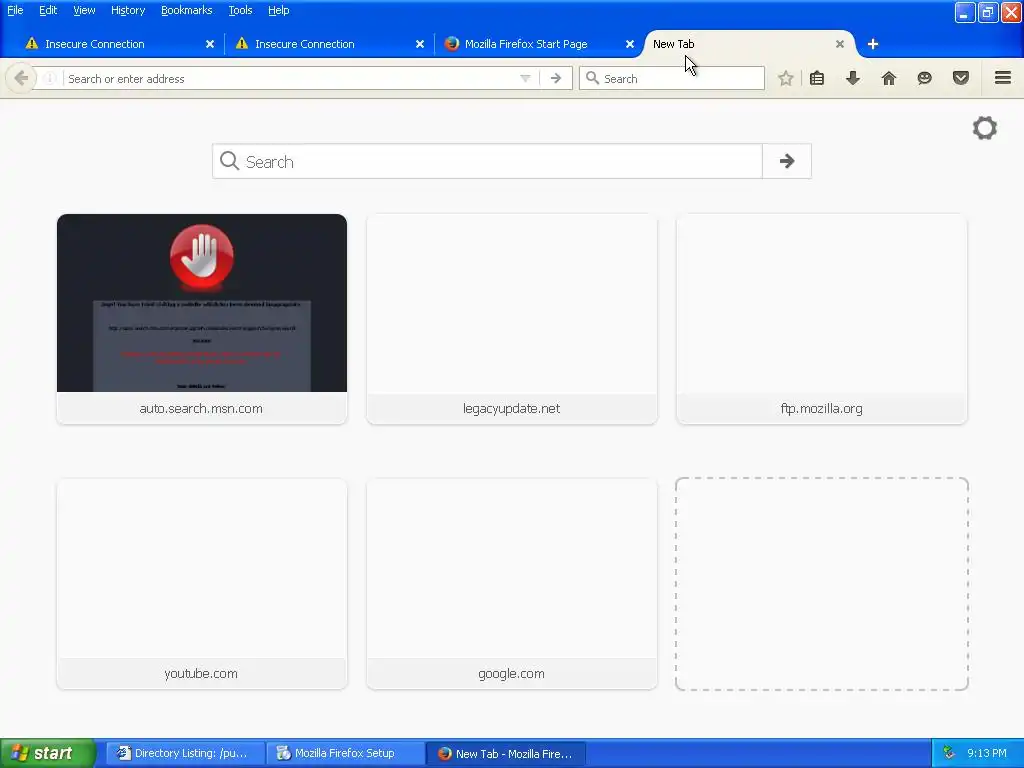The height and width of the screenshot is (768, 1024).
Task: Open the View menu
Action: [84, 10]
